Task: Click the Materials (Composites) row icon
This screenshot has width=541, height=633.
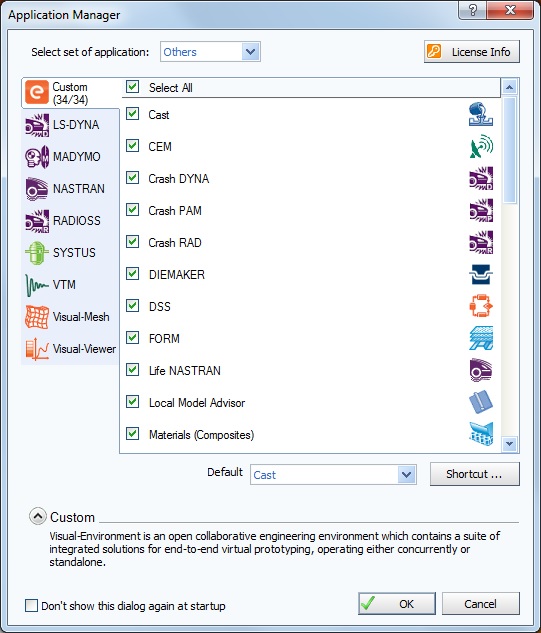Action: 481,434
